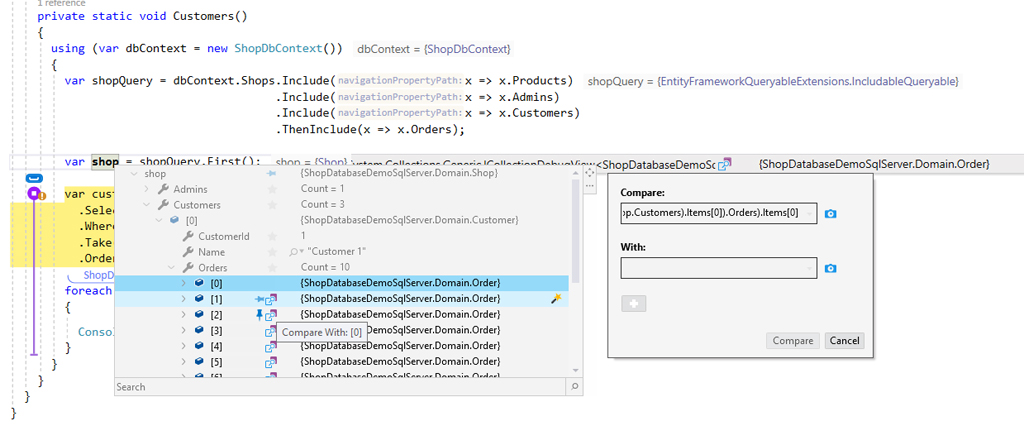Open compare for Orders item [2]
Image resolution: width=1024 pixels, height=445 pixels.
click(x=270, y=315)
